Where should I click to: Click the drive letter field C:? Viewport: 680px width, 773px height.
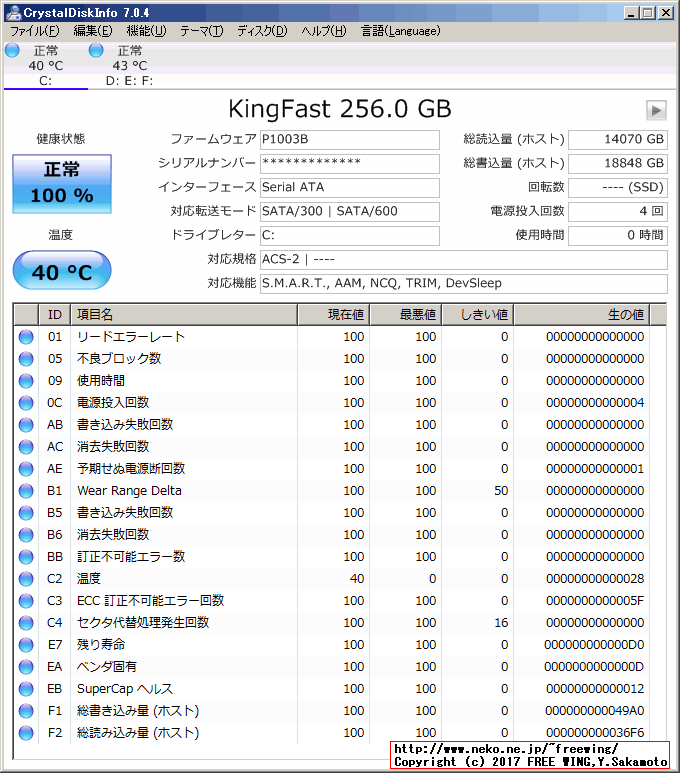point(350,236)
